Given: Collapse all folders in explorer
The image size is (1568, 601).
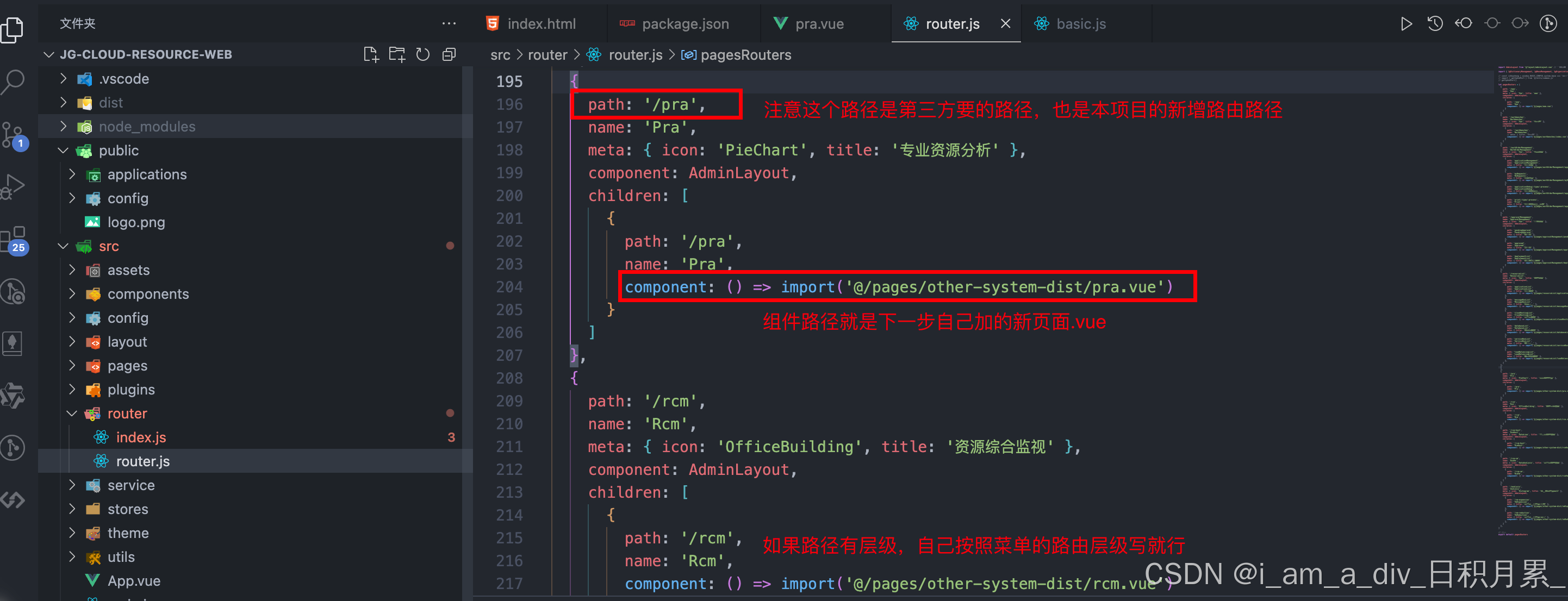Looking at the screenshot, I should click(449, 55).
